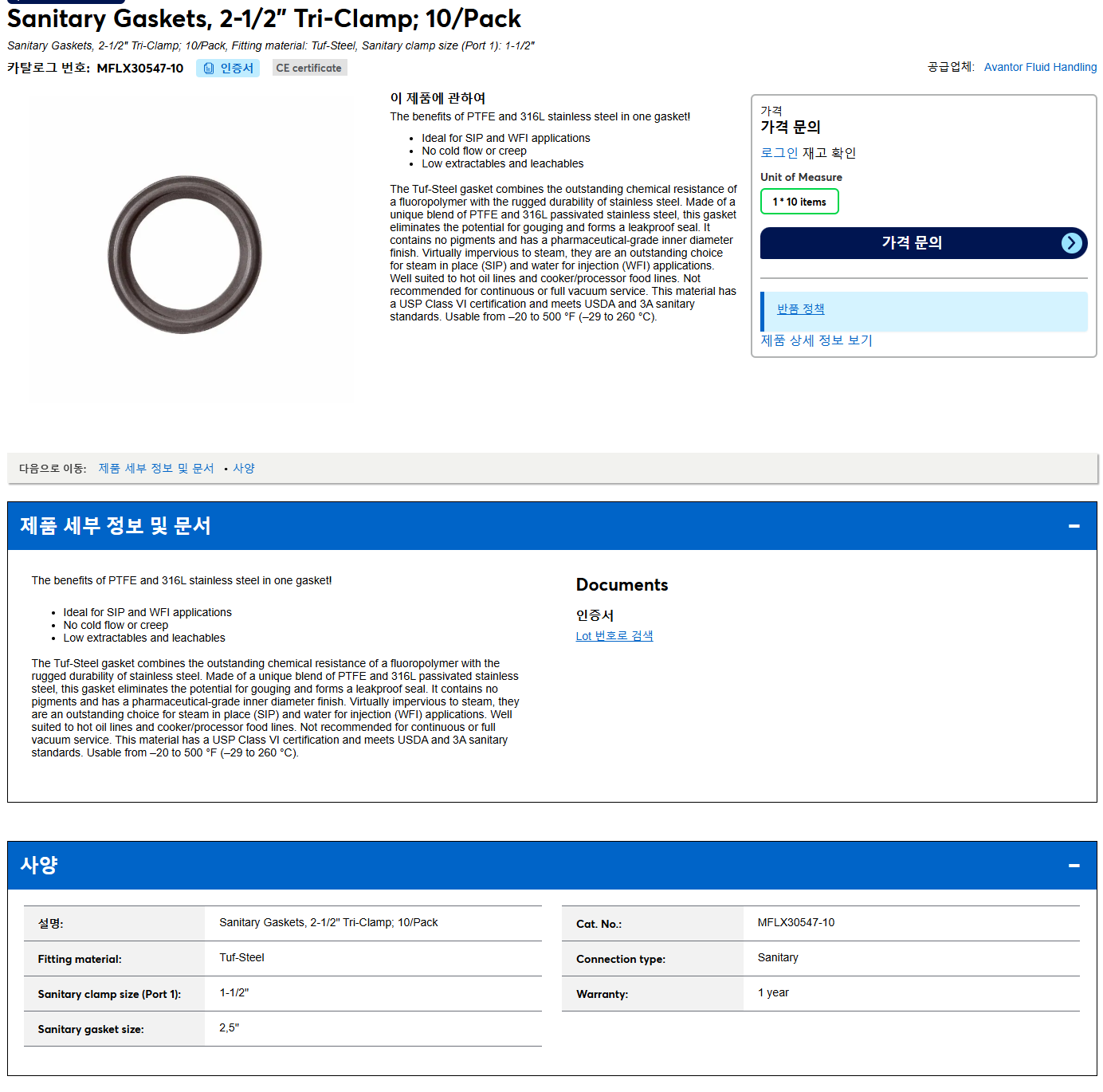Open 제품 상세 정보 보기 link

pos(816,340)
